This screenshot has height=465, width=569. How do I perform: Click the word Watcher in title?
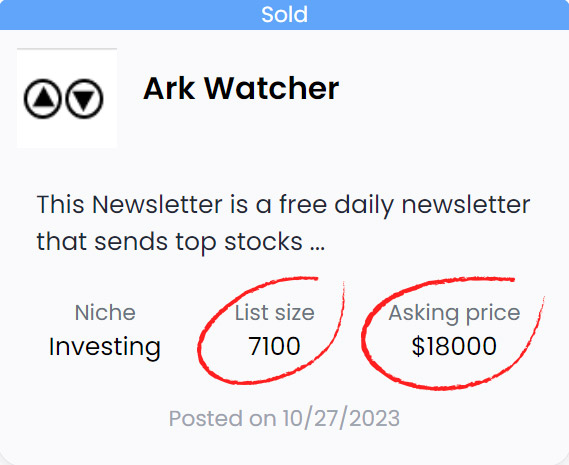[x=272, y=89]
